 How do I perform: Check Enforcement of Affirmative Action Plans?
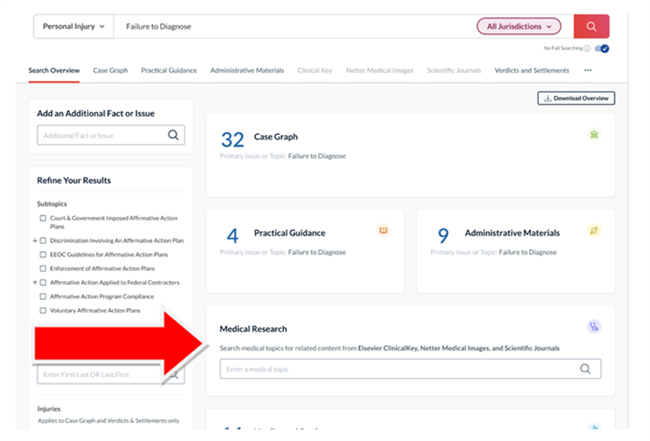click(x=43, y=269)
